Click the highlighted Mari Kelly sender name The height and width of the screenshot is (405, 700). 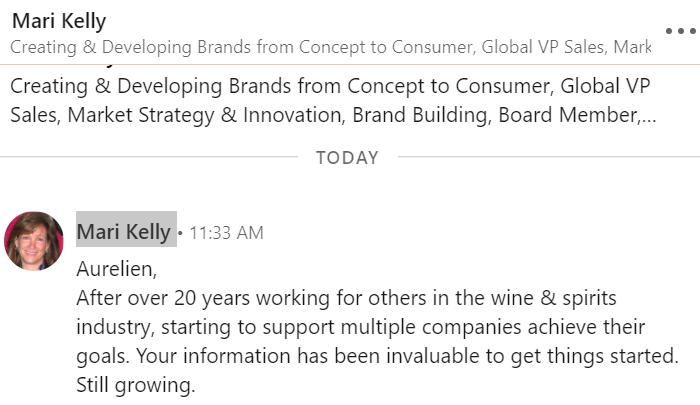pyautogui.click(x=125, y=232)
